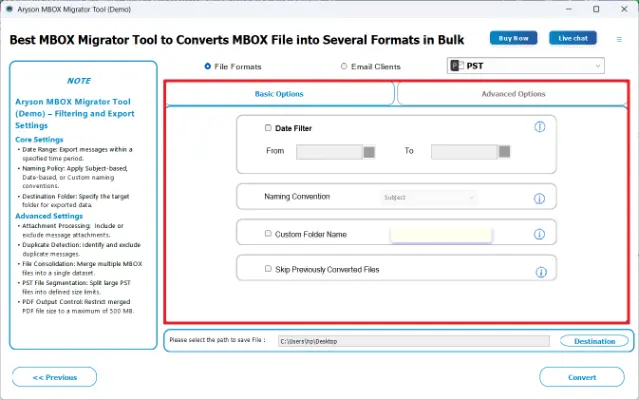
Task: Open the Custom Folder Name info icon
Action: [x=539, y=234]
